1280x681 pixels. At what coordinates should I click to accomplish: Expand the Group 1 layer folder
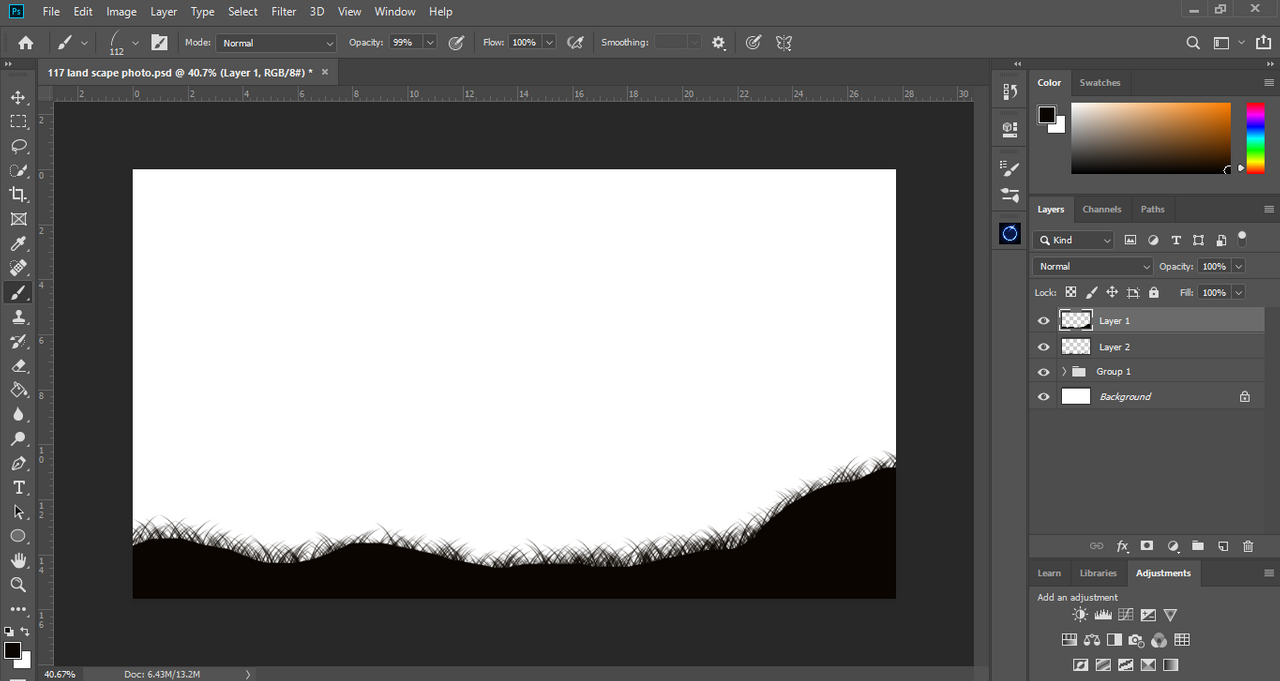tap(1064, 372)
